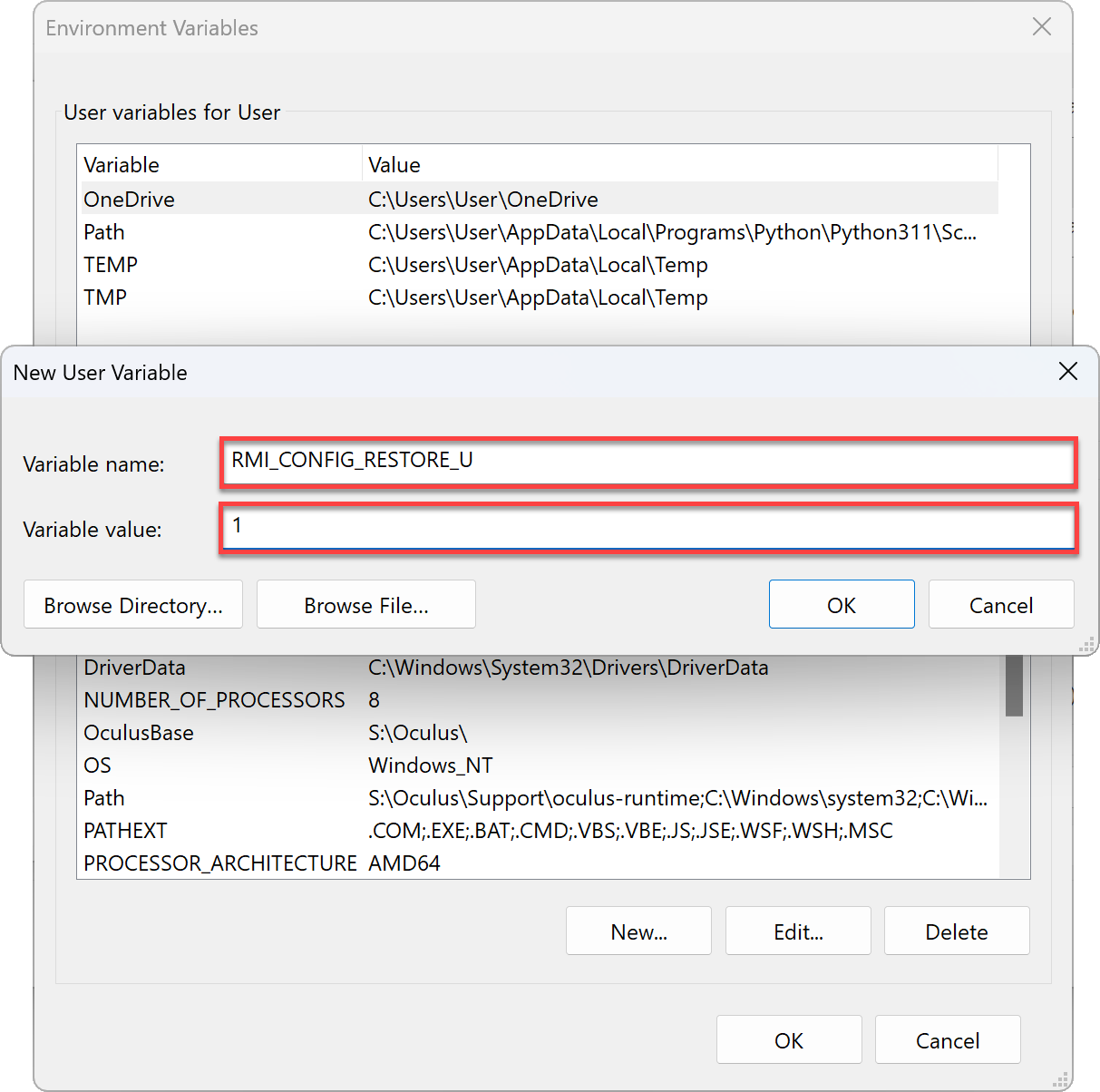The height and width of the screenshot is (1092, 1100).
Task: Confirm changes with bottom OK button
Action: coord(788,1039)
